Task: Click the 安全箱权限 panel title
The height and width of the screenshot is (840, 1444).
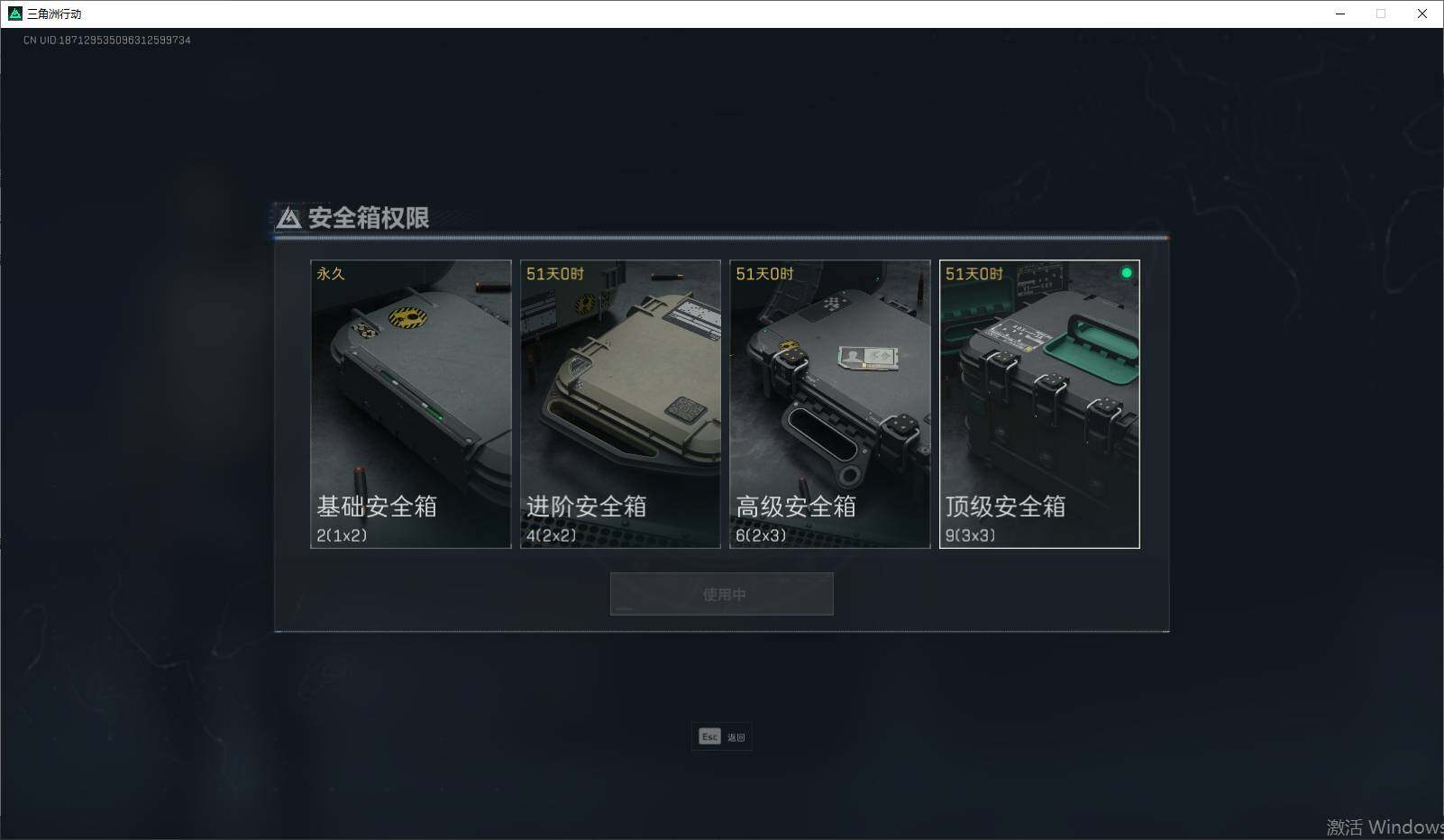Action: tap(369, 218)
